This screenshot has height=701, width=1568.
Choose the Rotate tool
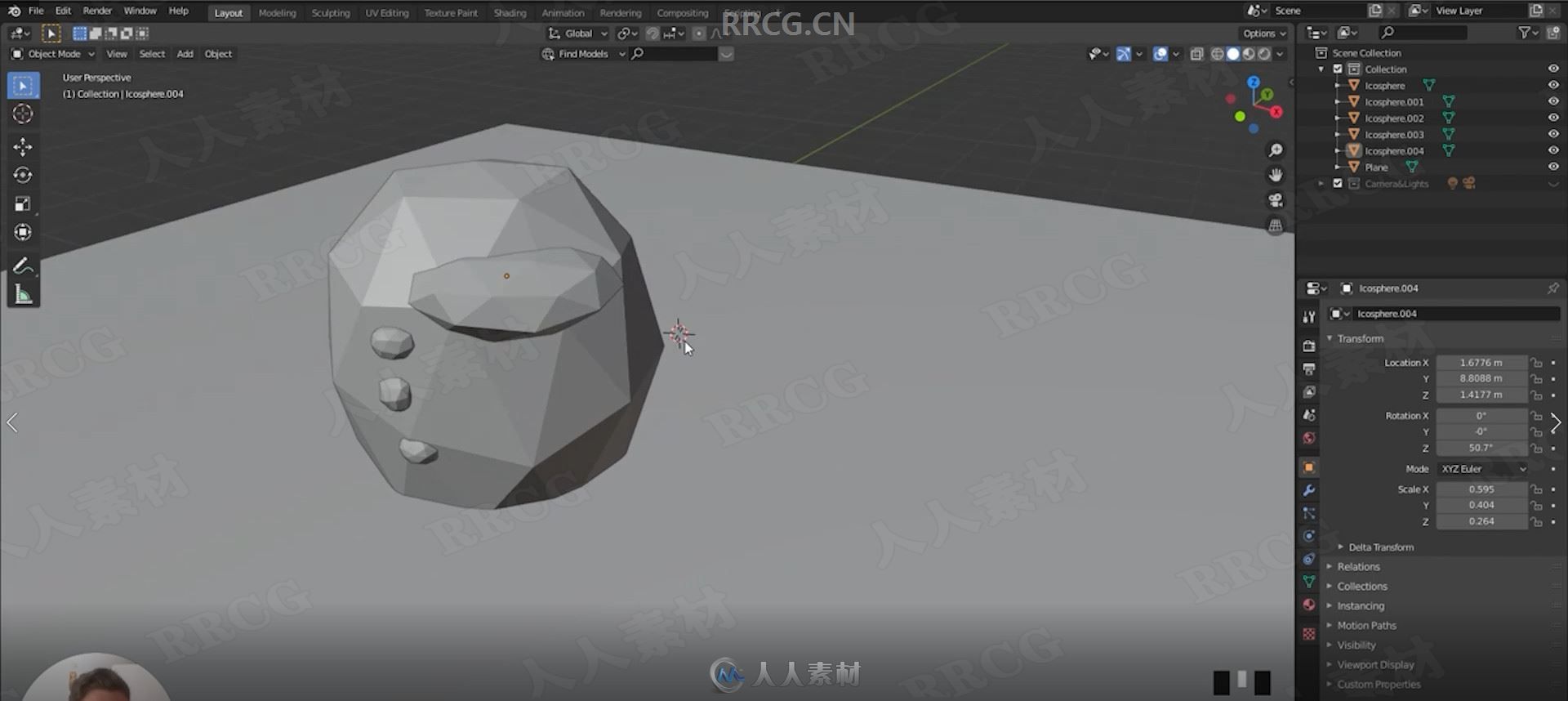click(x=23, y=176)
